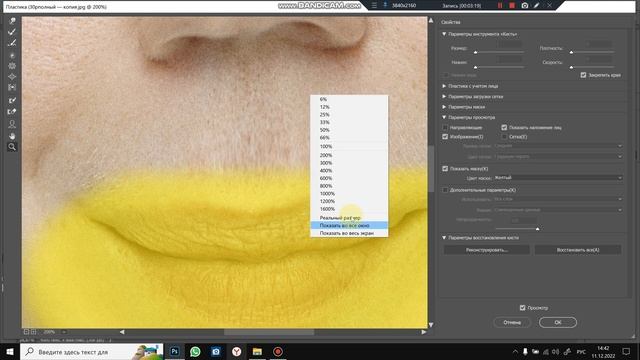Click zoom out minus button below canvas
This screenshot has width=640, height=360.
(26, 332)
